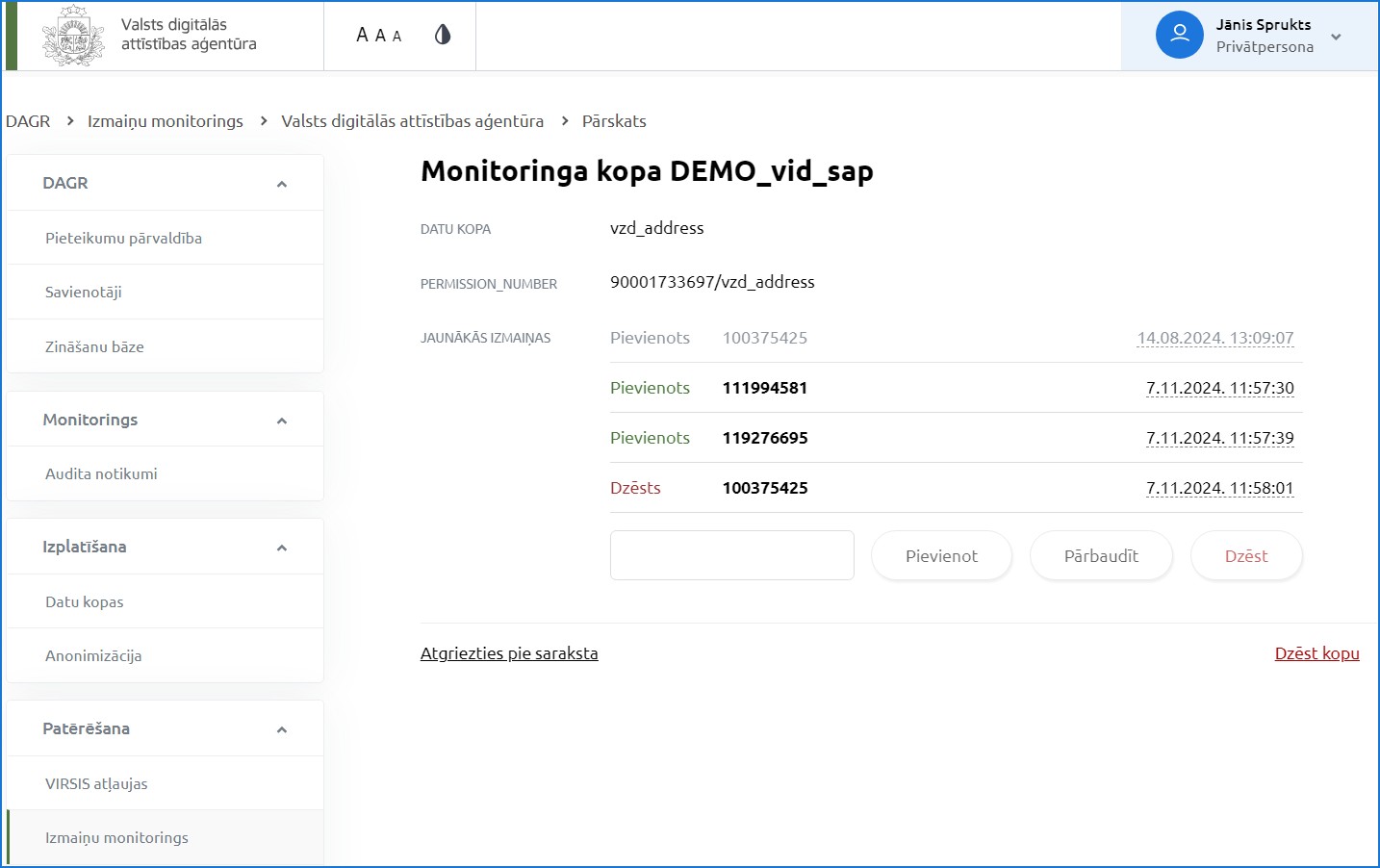The height and width of the screenshot is (868, 1380).
Task: Collapse the DAGR sidebar section
Action: 282,184
